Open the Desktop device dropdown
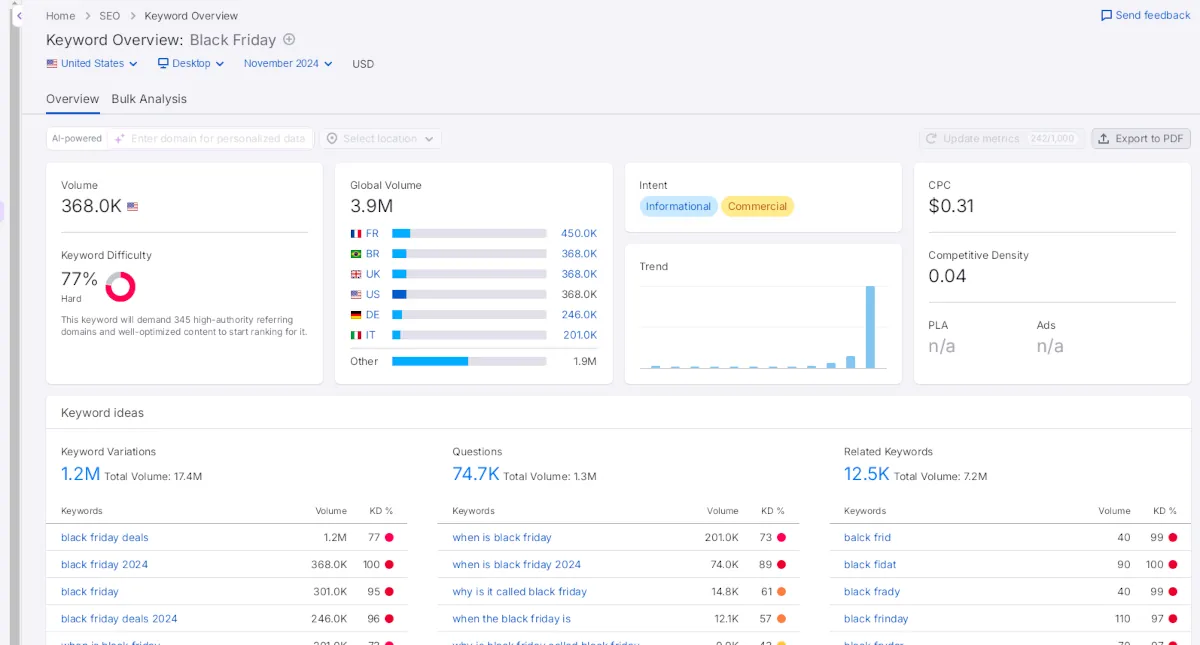 pyautogui.click(x=191, y=63)
